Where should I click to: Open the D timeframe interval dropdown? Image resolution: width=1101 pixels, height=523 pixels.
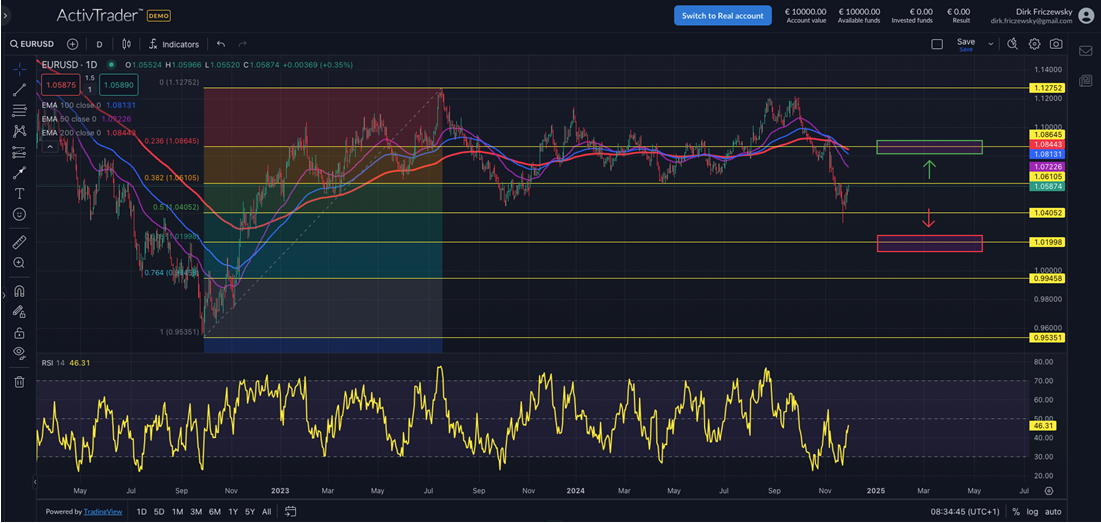(99, 44)
